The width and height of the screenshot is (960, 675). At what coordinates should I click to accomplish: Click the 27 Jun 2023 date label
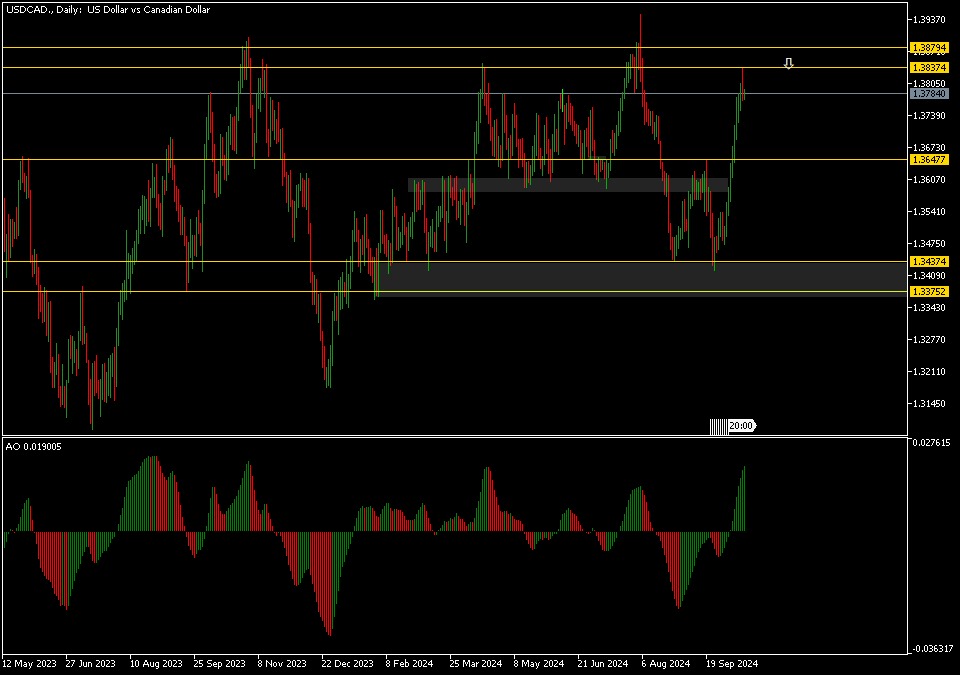[x=91, y=663]
